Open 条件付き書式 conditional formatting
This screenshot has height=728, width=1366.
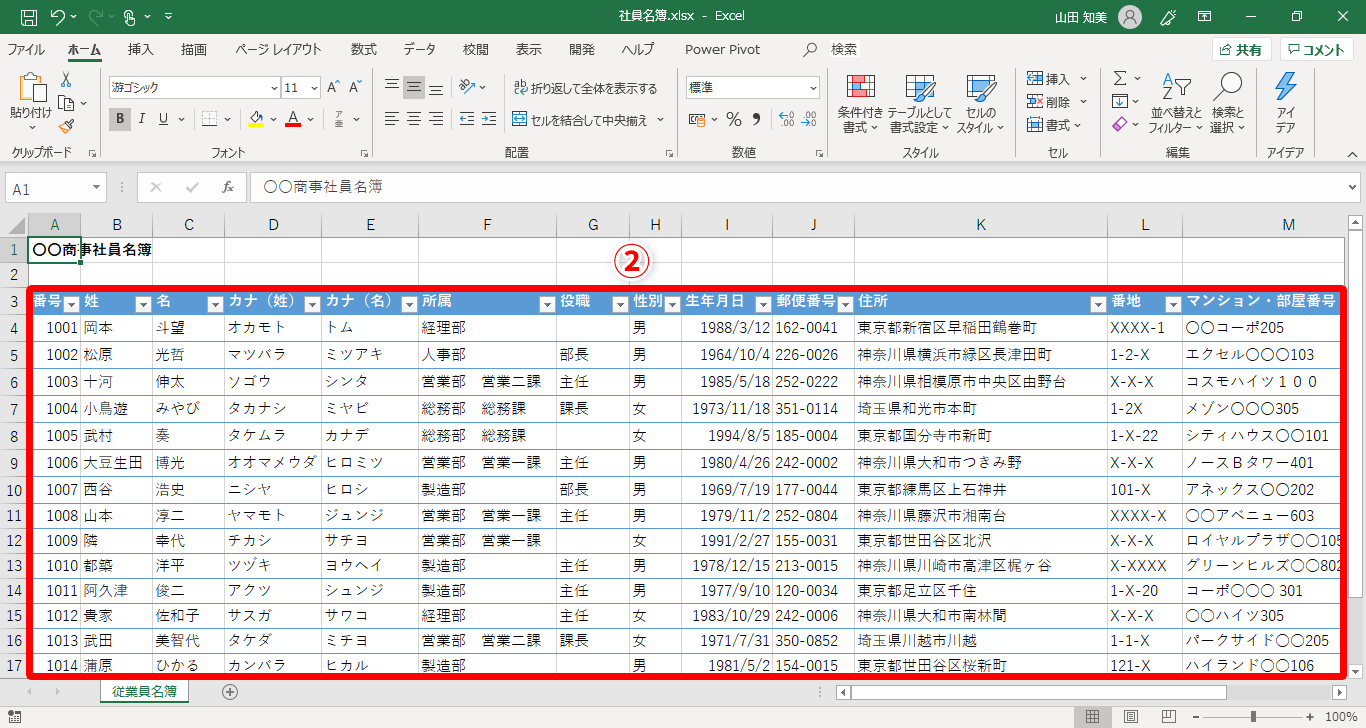point(860,104)
